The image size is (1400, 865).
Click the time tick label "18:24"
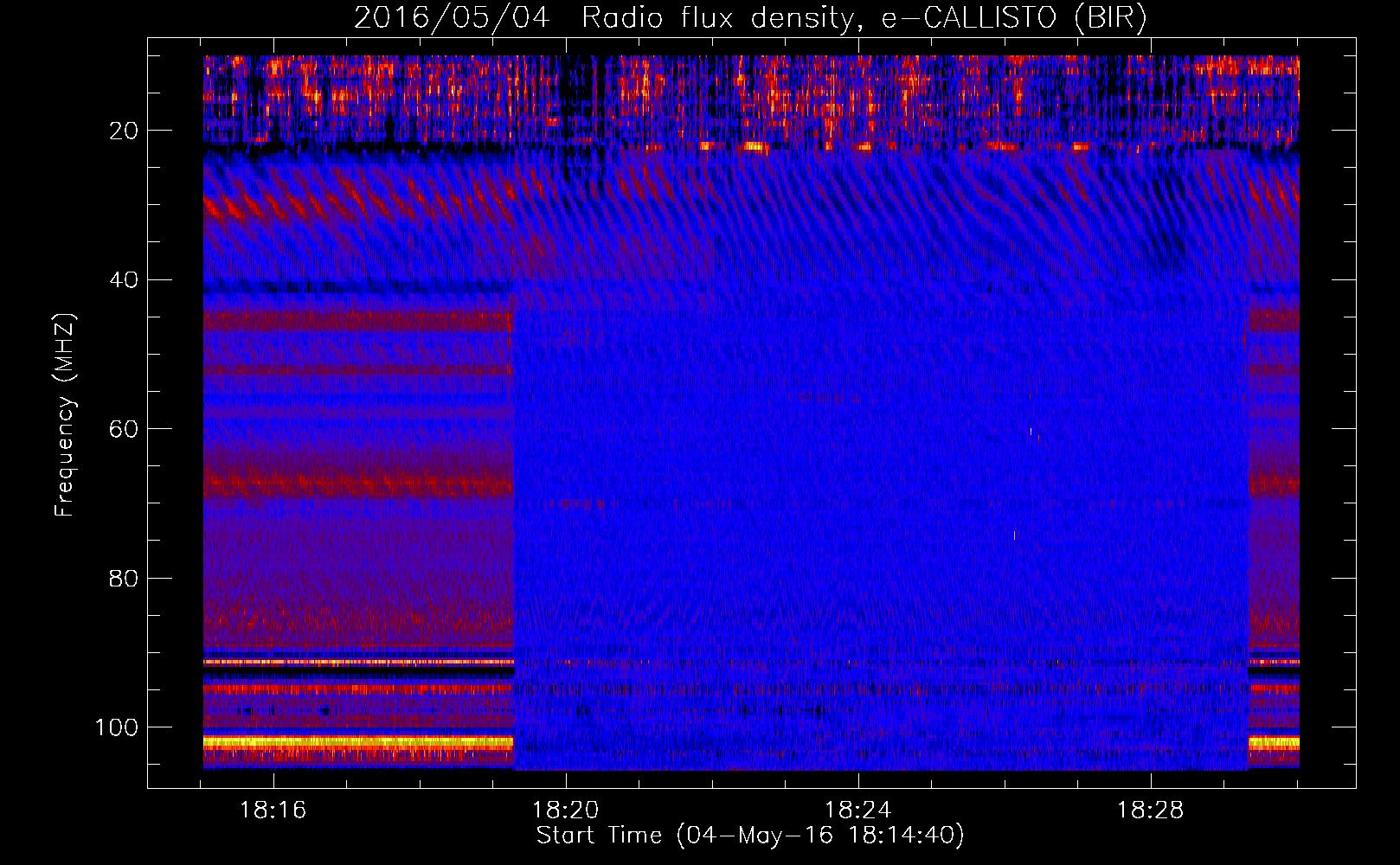click(x=858, y=811)
